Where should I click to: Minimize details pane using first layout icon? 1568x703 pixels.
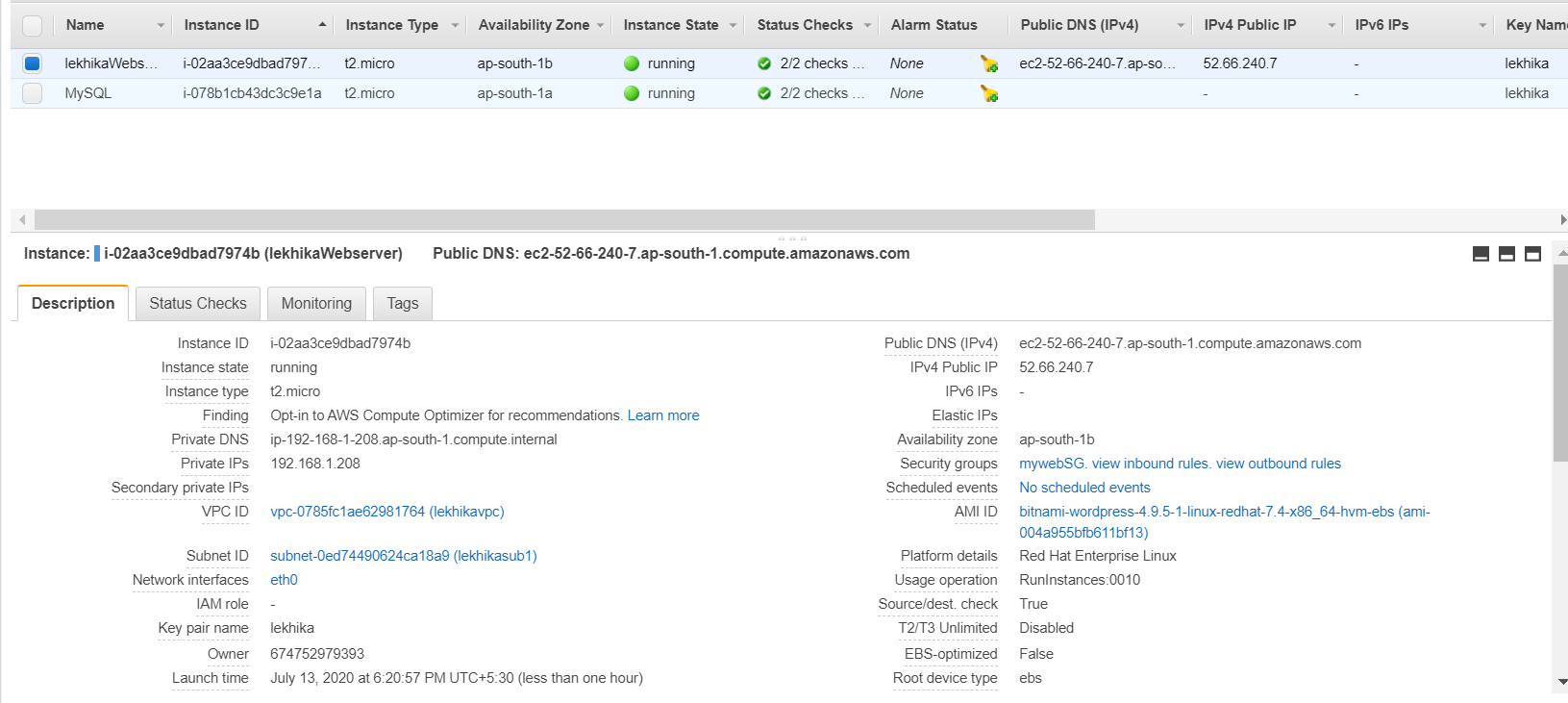(x=1481, y=254)
